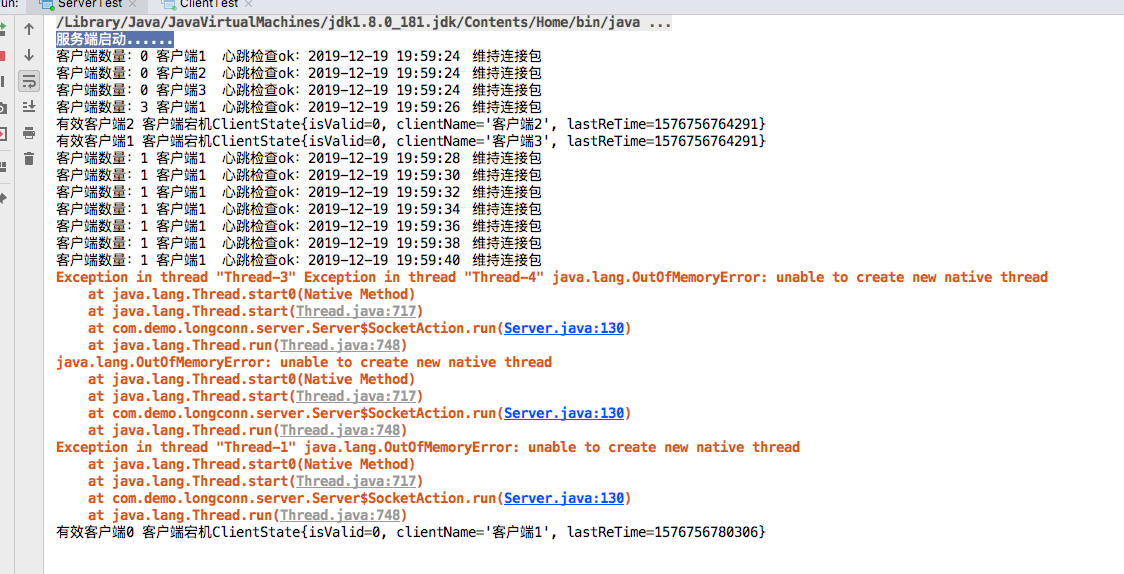Image resolution: width=1124 pixels, height=574 pixels.
Task: Click the heartbeat line timestamped 19:59:28
Action: (x=298, y=158)
